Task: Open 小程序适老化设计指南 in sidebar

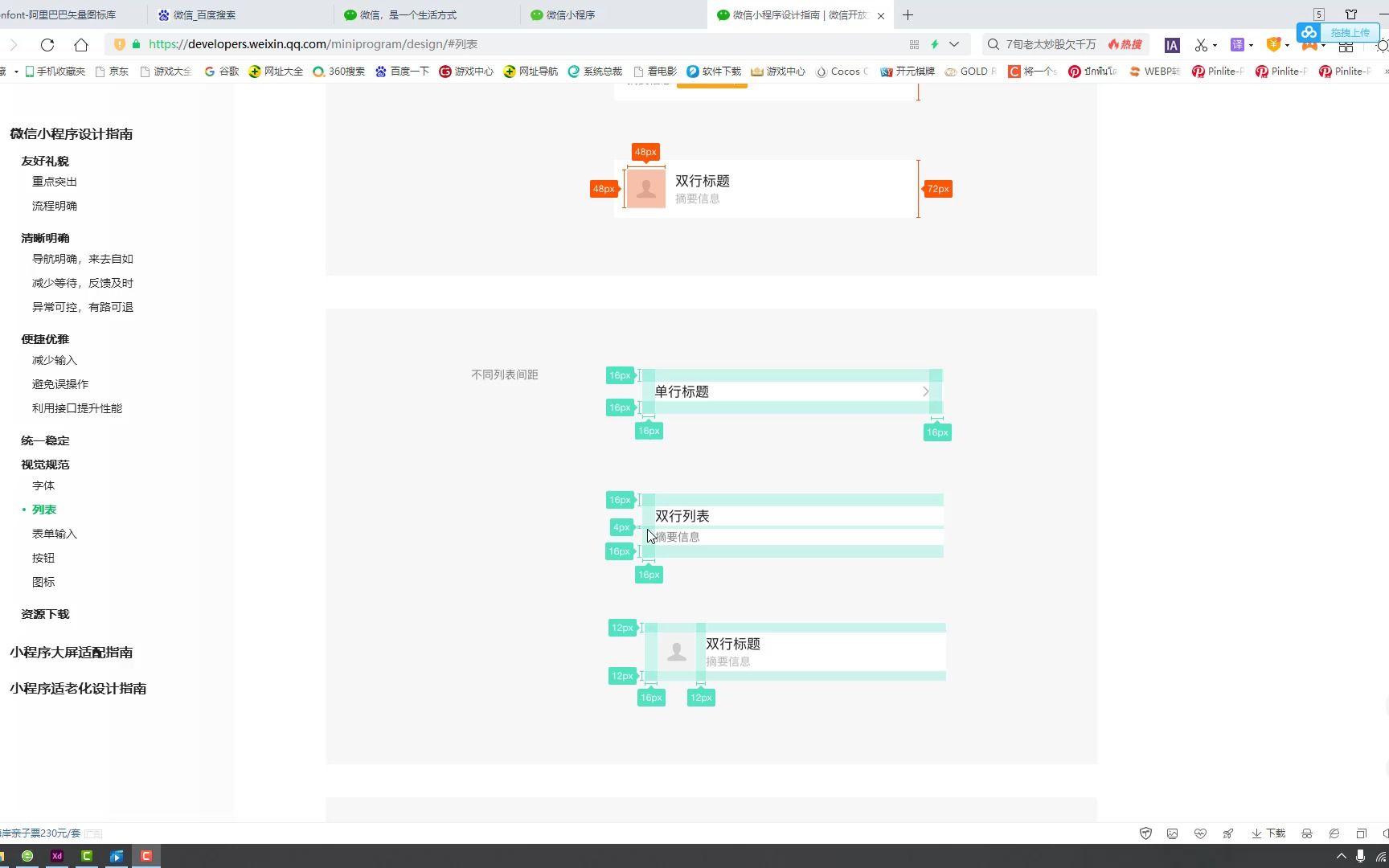Action: 78,689
